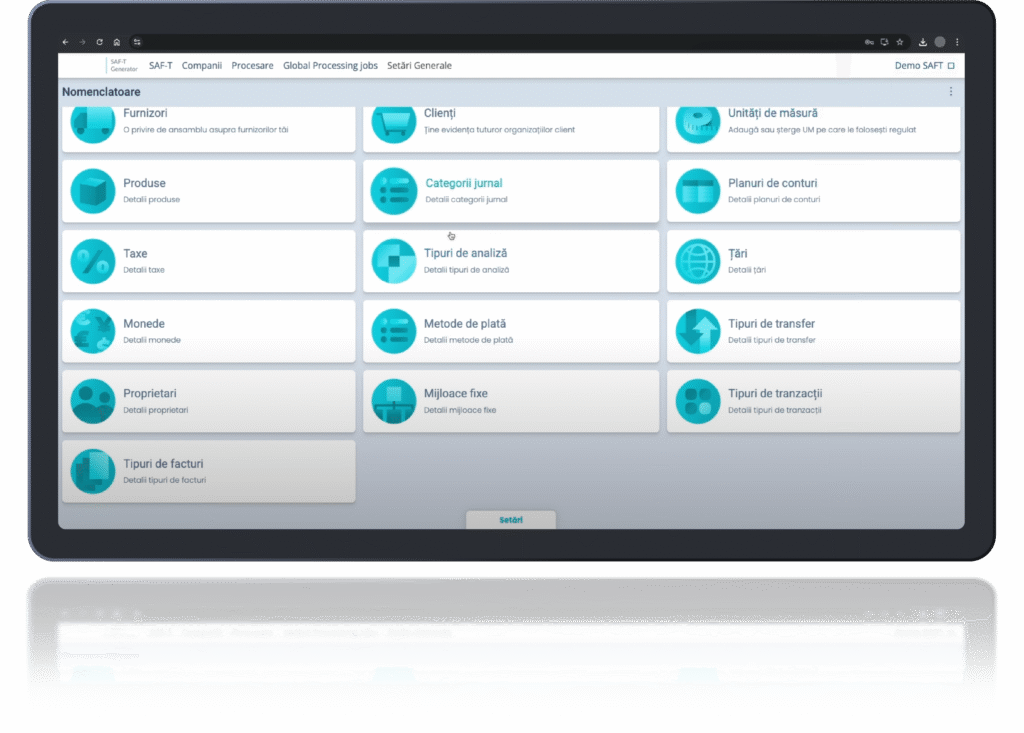This screenshot has height=733, width=1024.
Task: Click the Taxe percent icon
Action: click(x=93, y=261)
